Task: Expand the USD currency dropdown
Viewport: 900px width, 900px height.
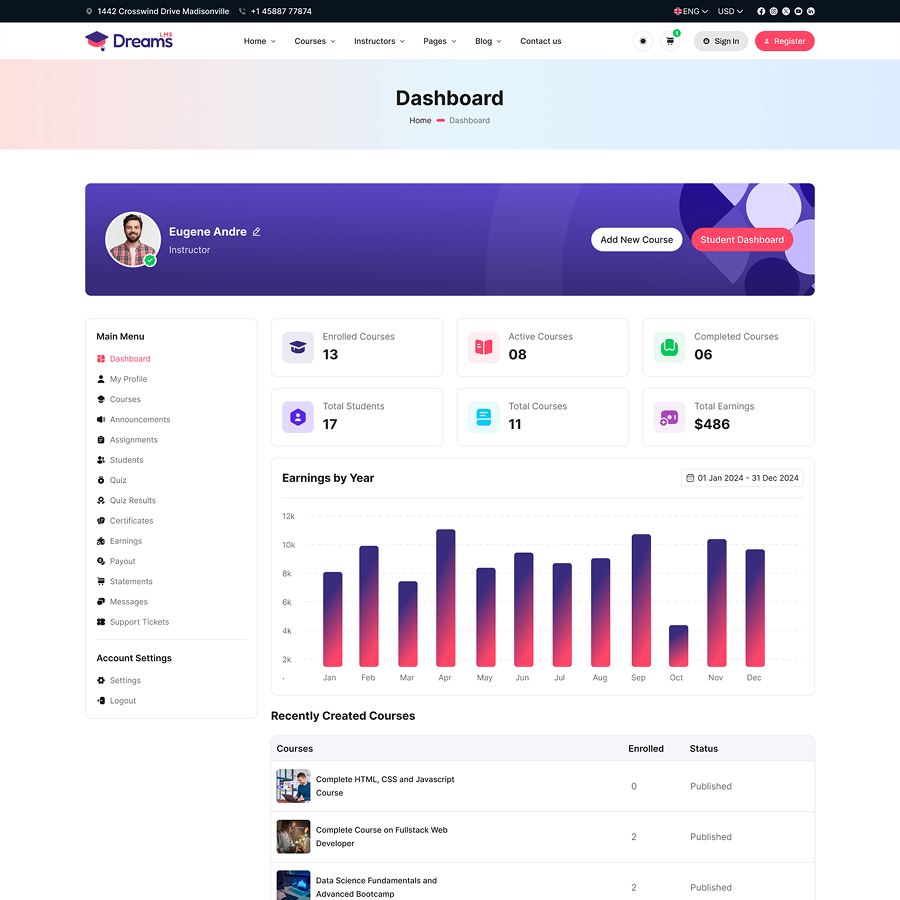Action: [x=730, y=11]
